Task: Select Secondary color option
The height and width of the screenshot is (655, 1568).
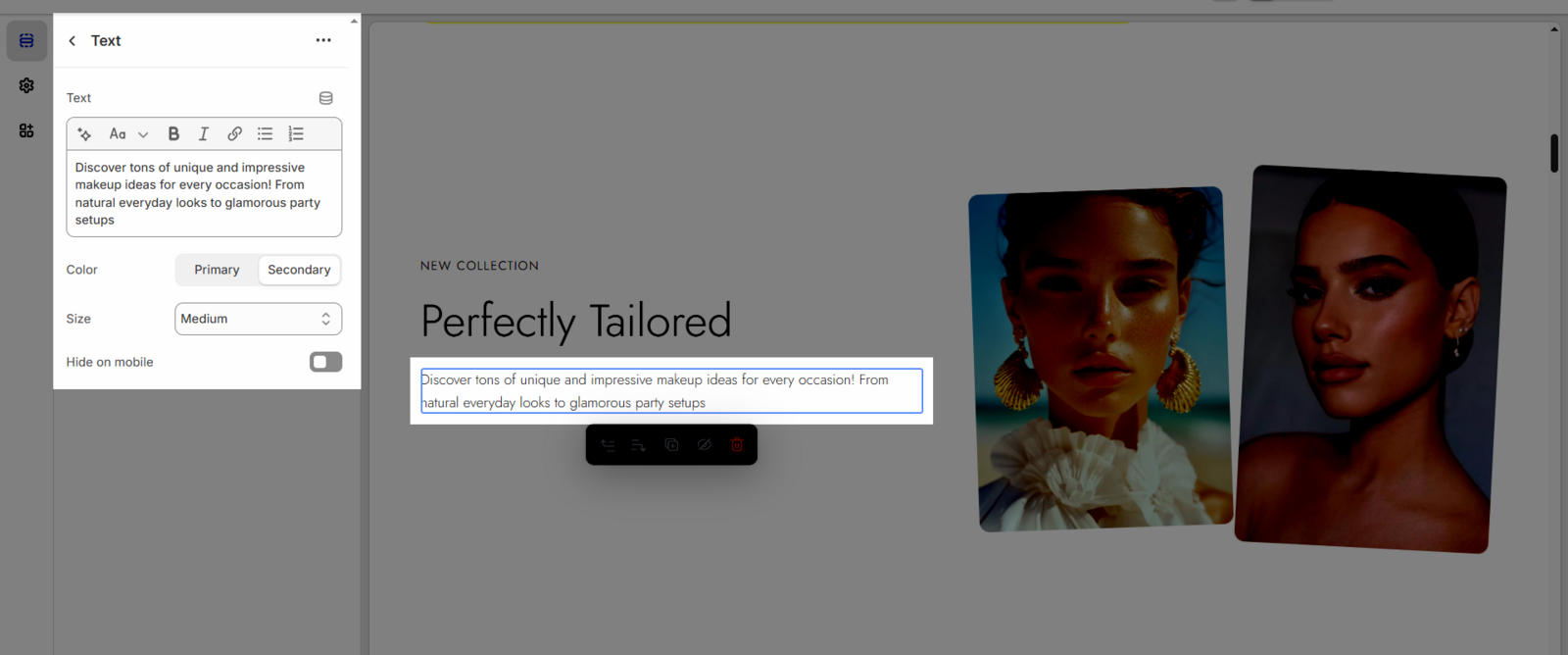Action: point(299,270)
